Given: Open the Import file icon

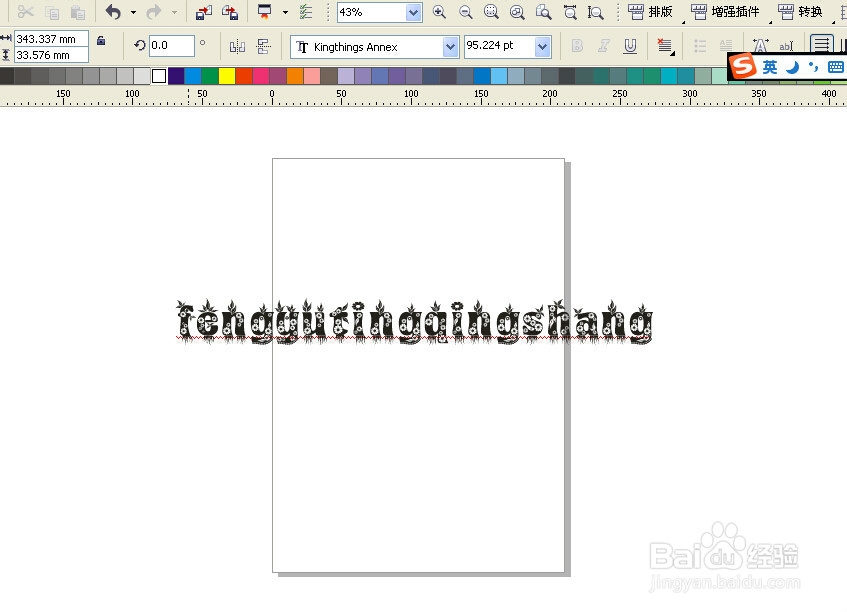Looking at the screenshot, I should (204, 12).
